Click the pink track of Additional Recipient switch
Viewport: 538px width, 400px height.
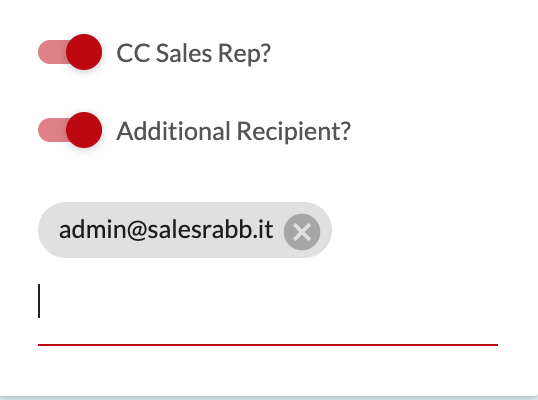tap(52, 130)
